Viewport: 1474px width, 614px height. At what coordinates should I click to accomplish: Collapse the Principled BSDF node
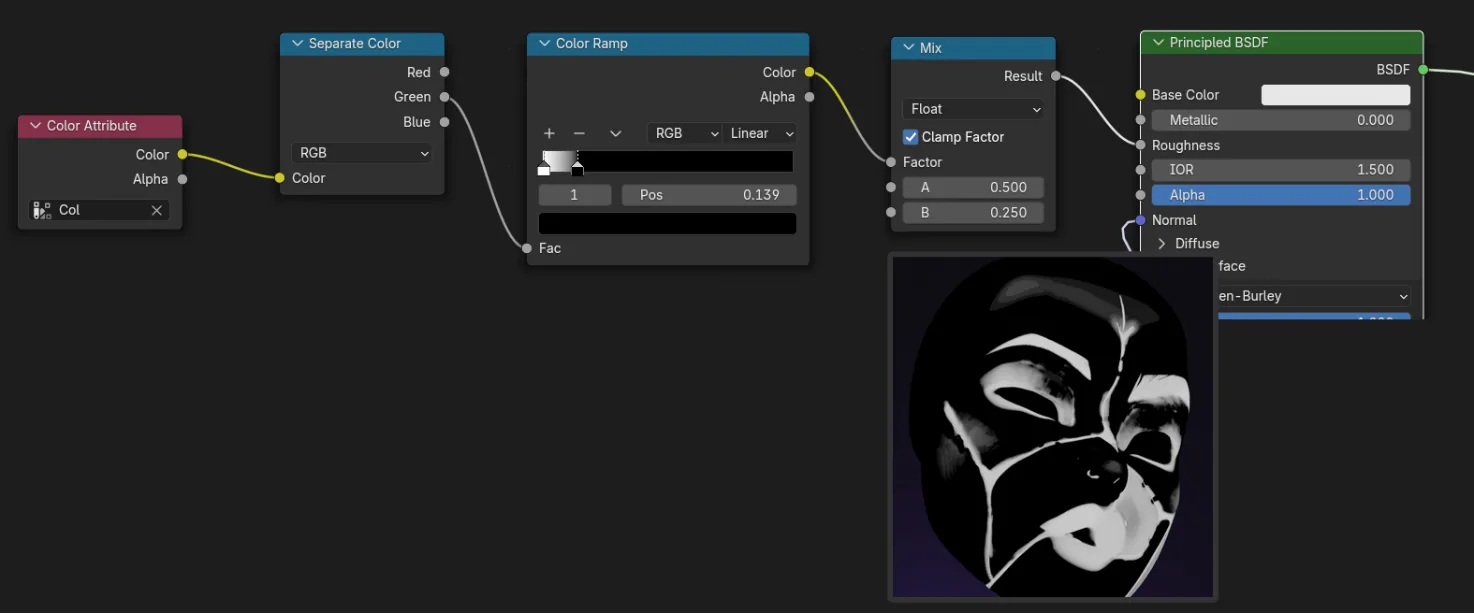coord(1158,42)
